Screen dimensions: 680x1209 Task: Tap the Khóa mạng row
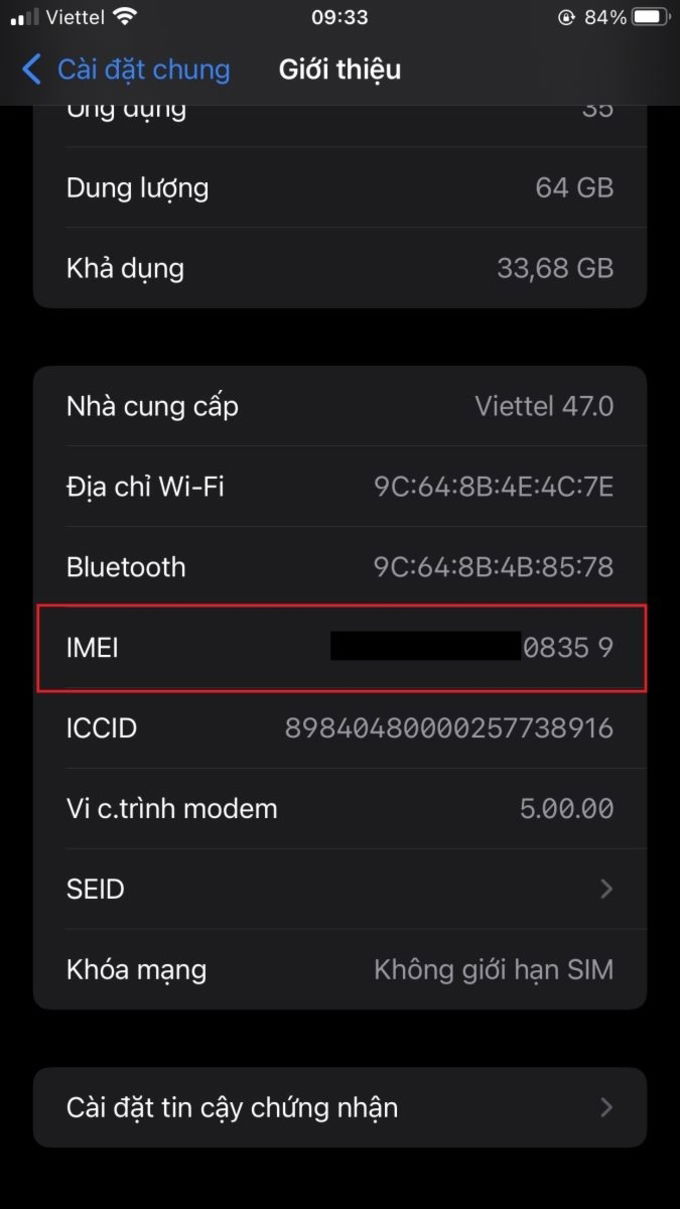(340, 969)
